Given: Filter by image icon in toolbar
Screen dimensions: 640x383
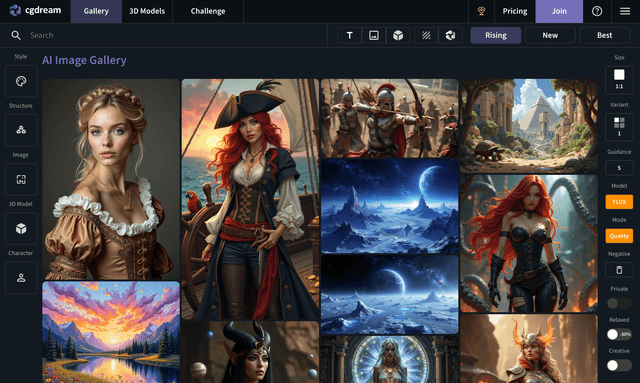Looking at the screenshot, I should (373, 35).
